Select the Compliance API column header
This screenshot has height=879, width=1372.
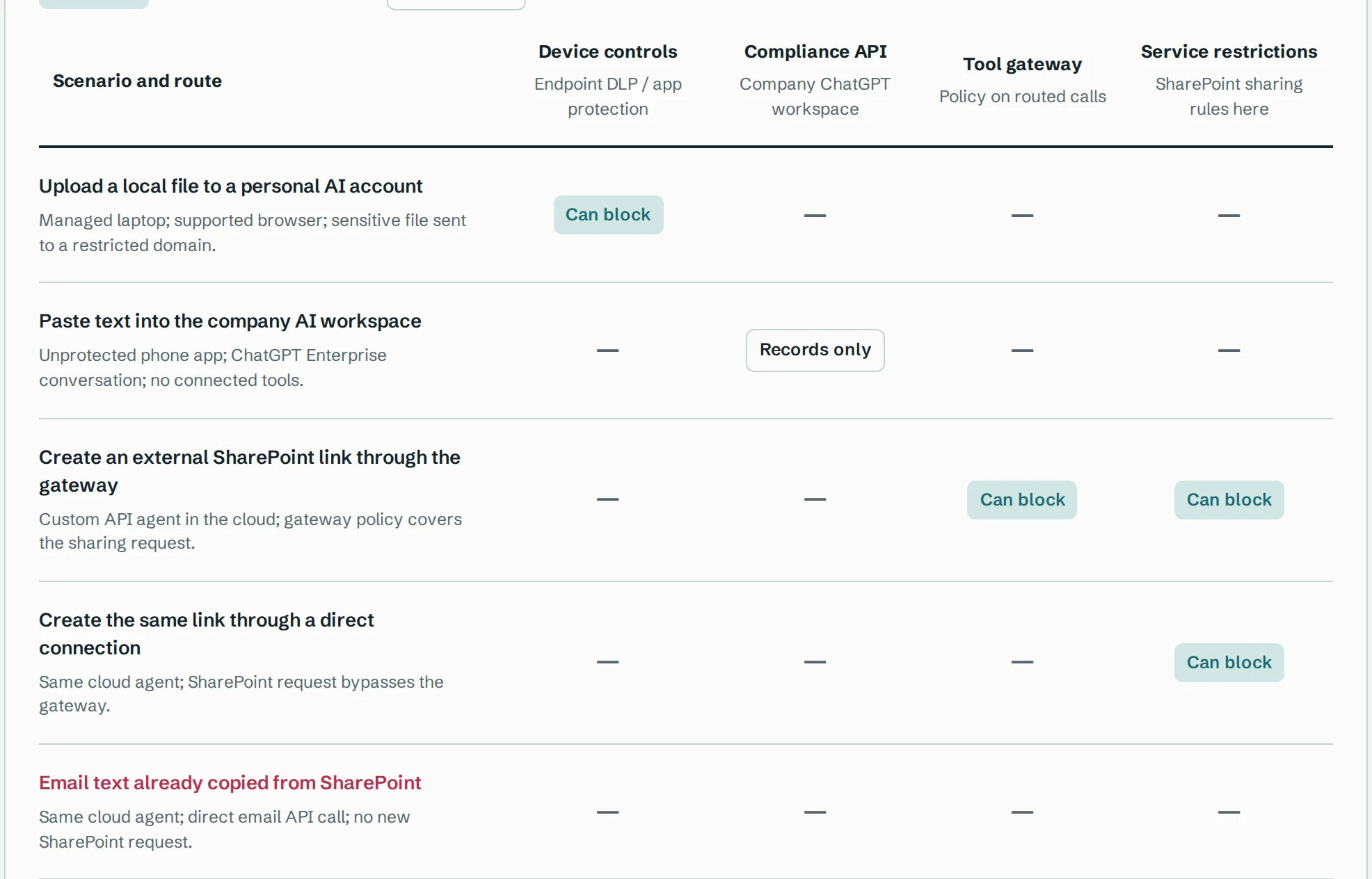(x=815, y=51)
